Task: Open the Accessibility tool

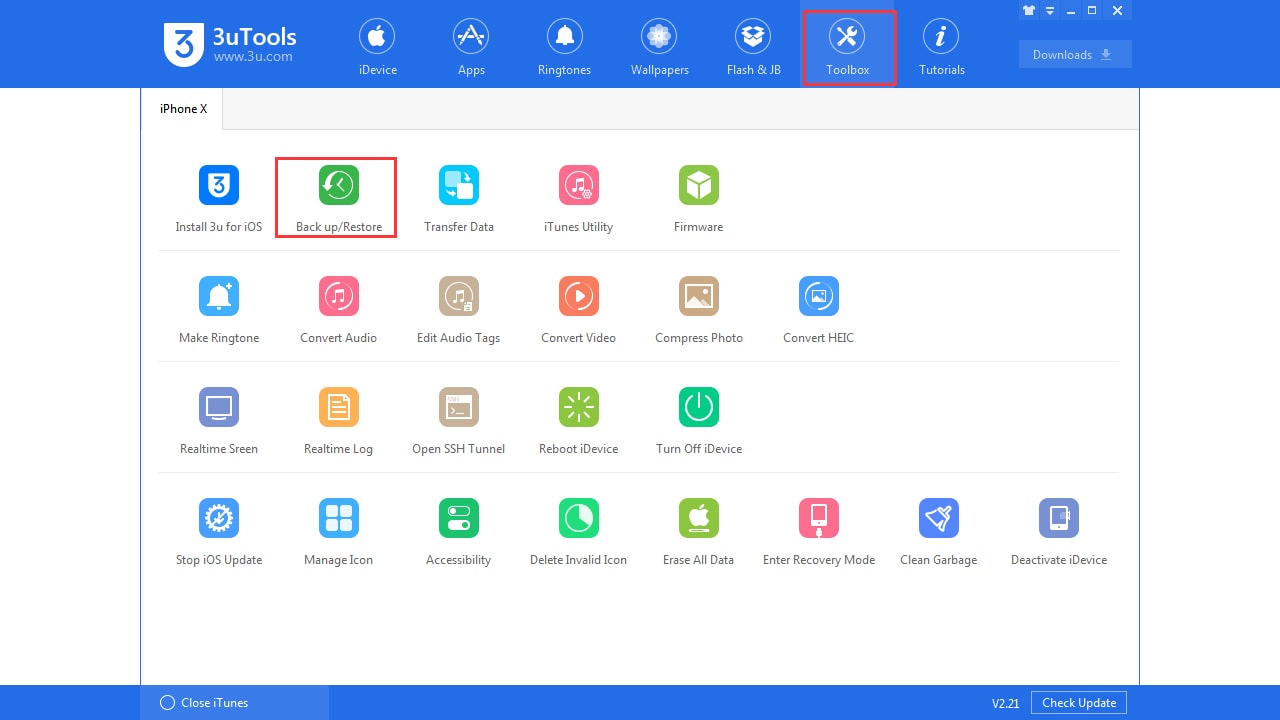Action: click(x=459, y=532)
